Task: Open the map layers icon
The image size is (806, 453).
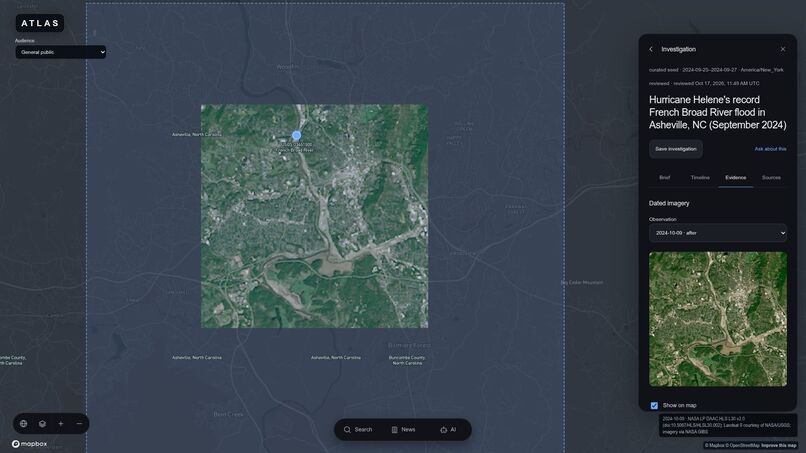Action: [42, 424]
